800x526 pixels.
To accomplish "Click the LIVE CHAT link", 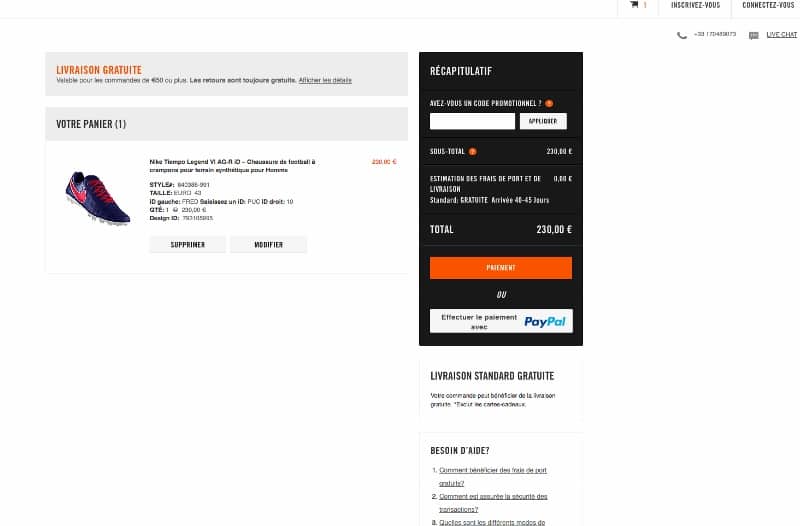I will click(782, 35).
